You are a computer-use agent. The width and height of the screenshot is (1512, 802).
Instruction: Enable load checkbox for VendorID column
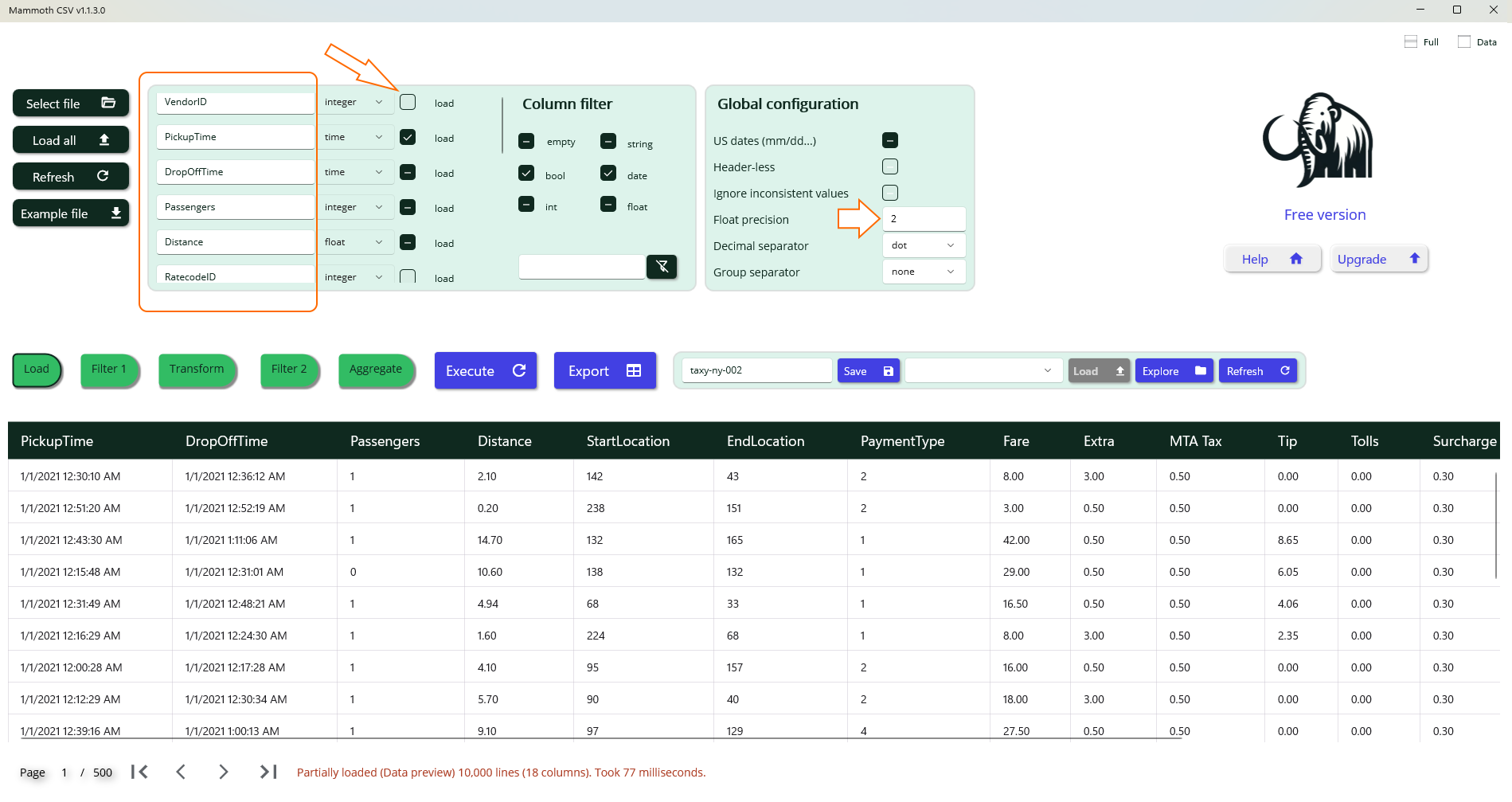[x=408, y=103]
